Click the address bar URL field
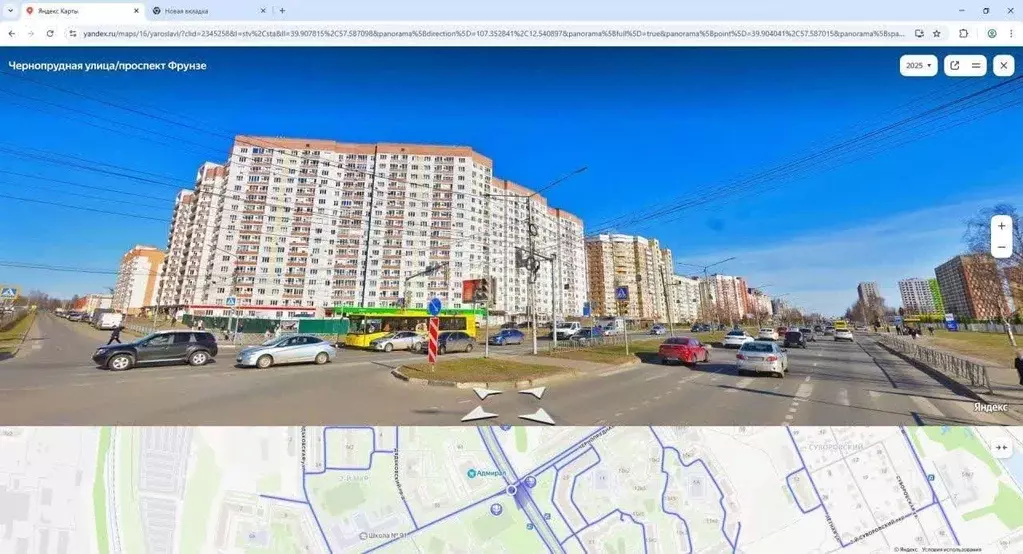Image resolution: width=1023 pixels, height=554 pixels. 480,33
